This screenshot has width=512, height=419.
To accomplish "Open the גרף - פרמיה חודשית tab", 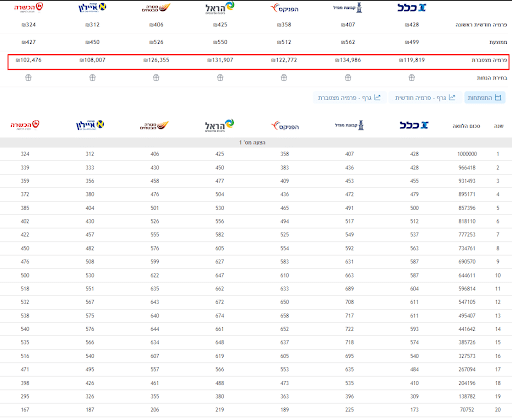I will (425, 97).
